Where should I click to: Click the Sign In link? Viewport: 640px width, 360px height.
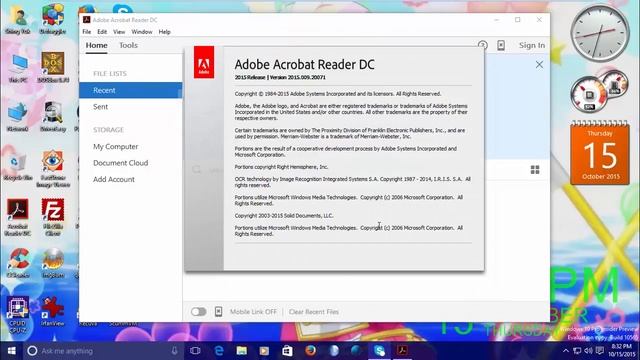(532, 45)
